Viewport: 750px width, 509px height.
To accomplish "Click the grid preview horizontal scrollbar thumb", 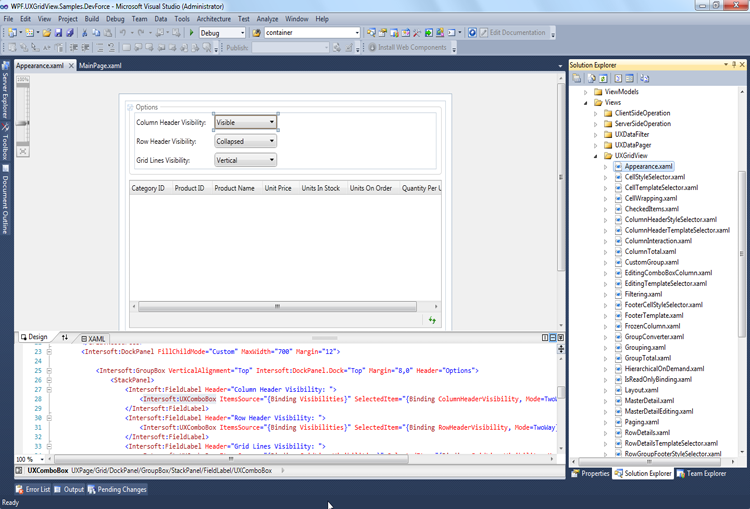I will point(277,306).
